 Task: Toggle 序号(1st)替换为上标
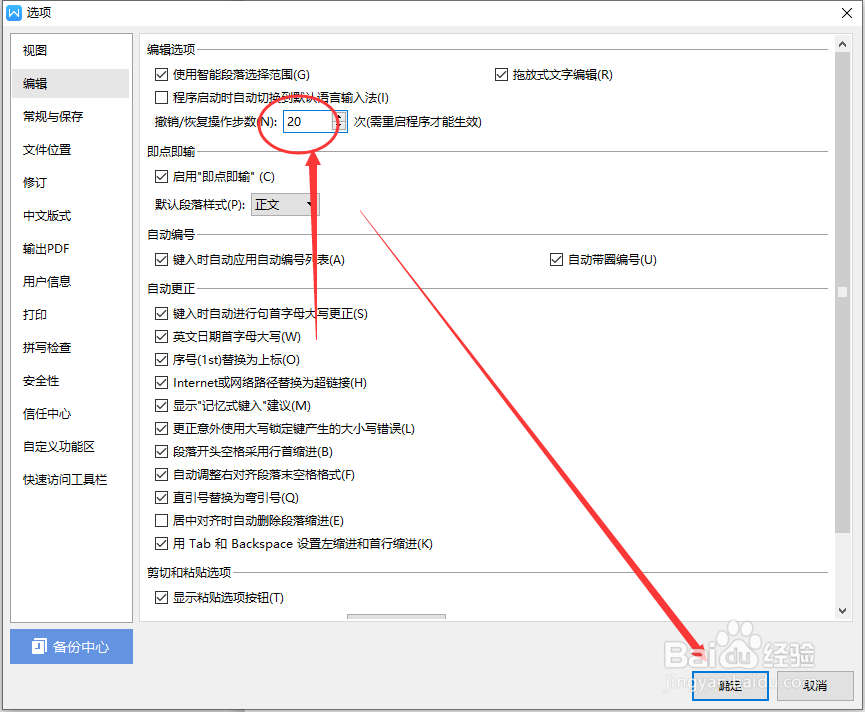pos(161,359)
